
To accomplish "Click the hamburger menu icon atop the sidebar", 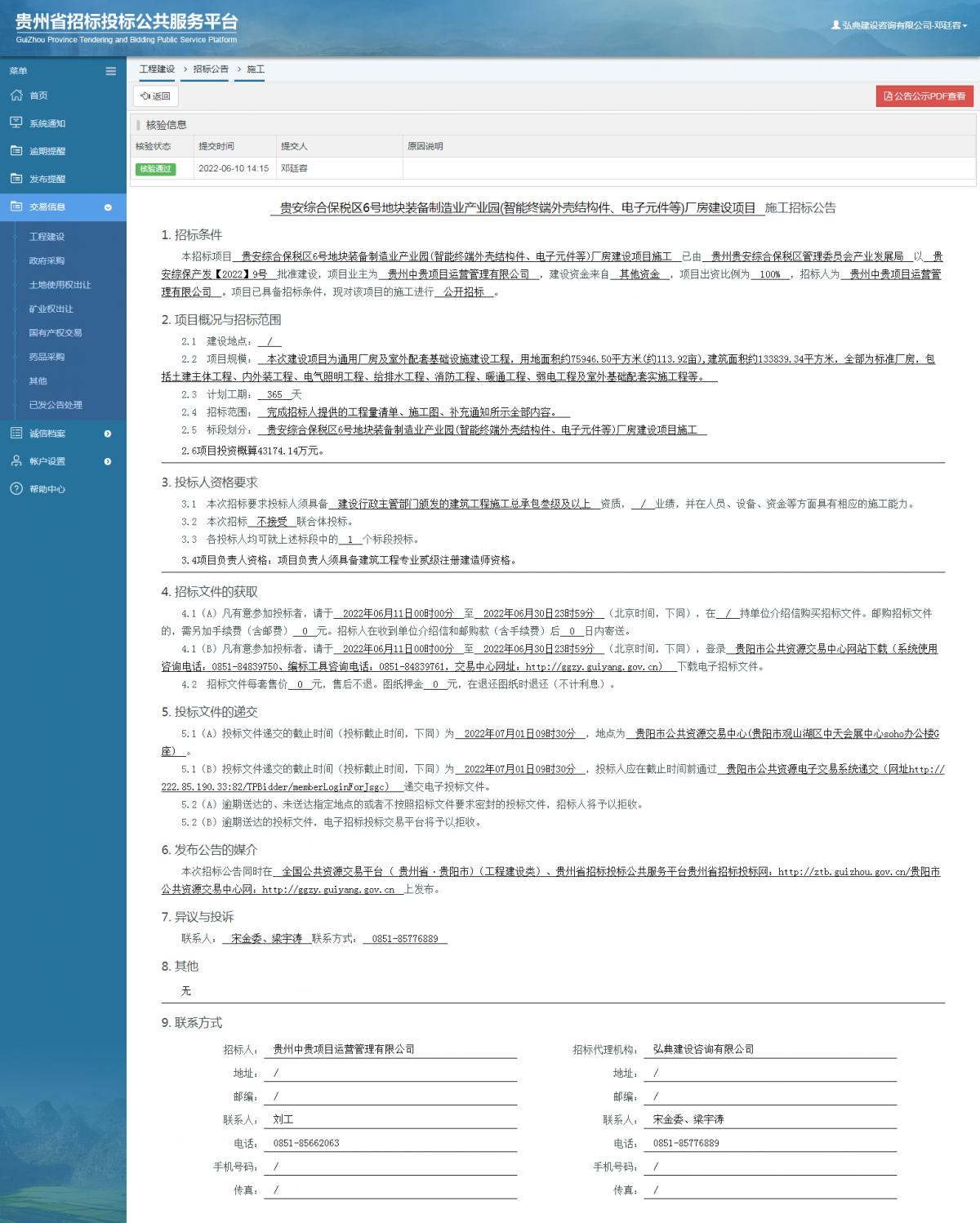I will coord(110,71).
